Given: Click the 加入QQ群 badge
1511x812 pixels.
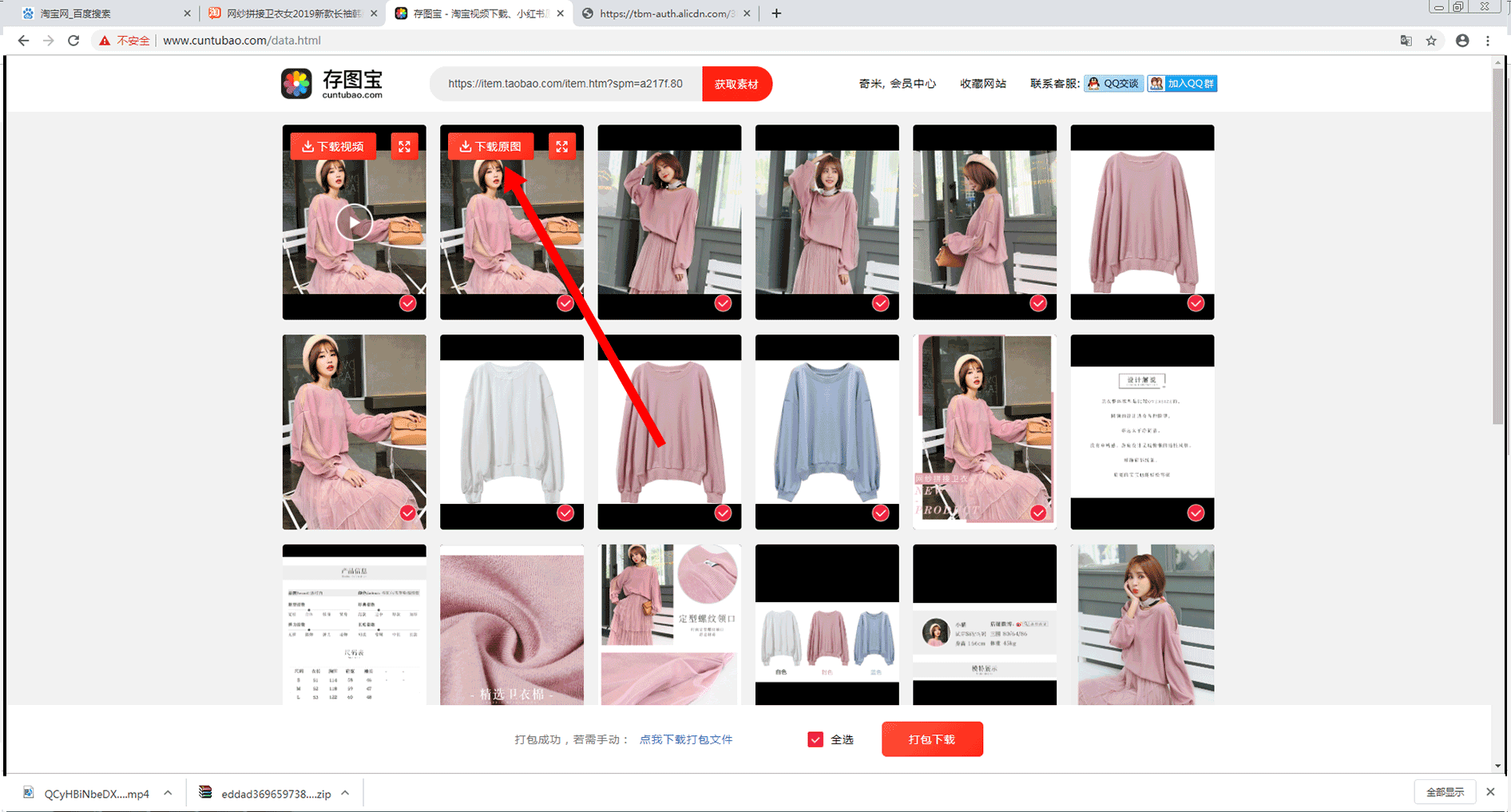Looking at the screenshot, I should point(1182,84).
